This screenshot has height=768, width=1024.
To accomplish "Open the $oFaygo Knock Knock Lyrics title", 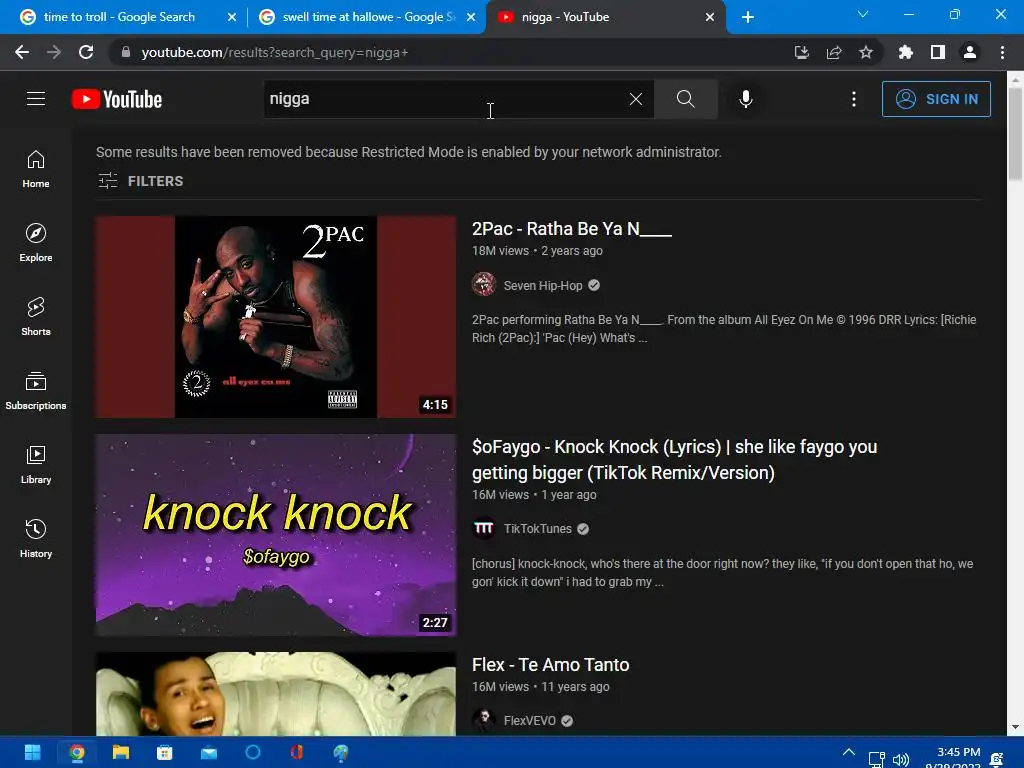I will (x=675, y=460).
